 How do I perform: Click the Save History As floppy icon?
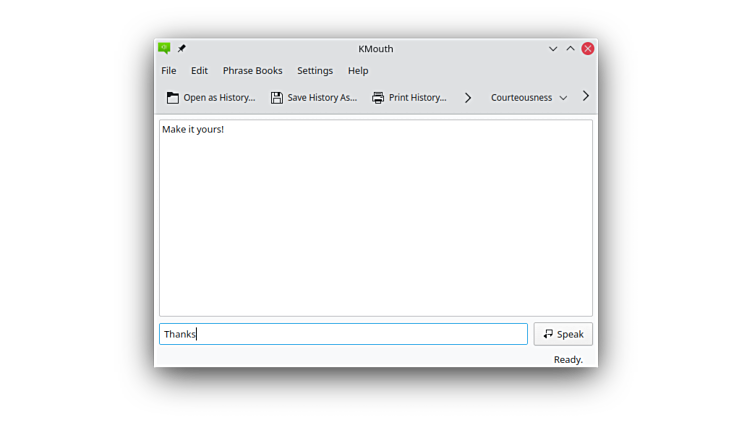coord(277,98)
